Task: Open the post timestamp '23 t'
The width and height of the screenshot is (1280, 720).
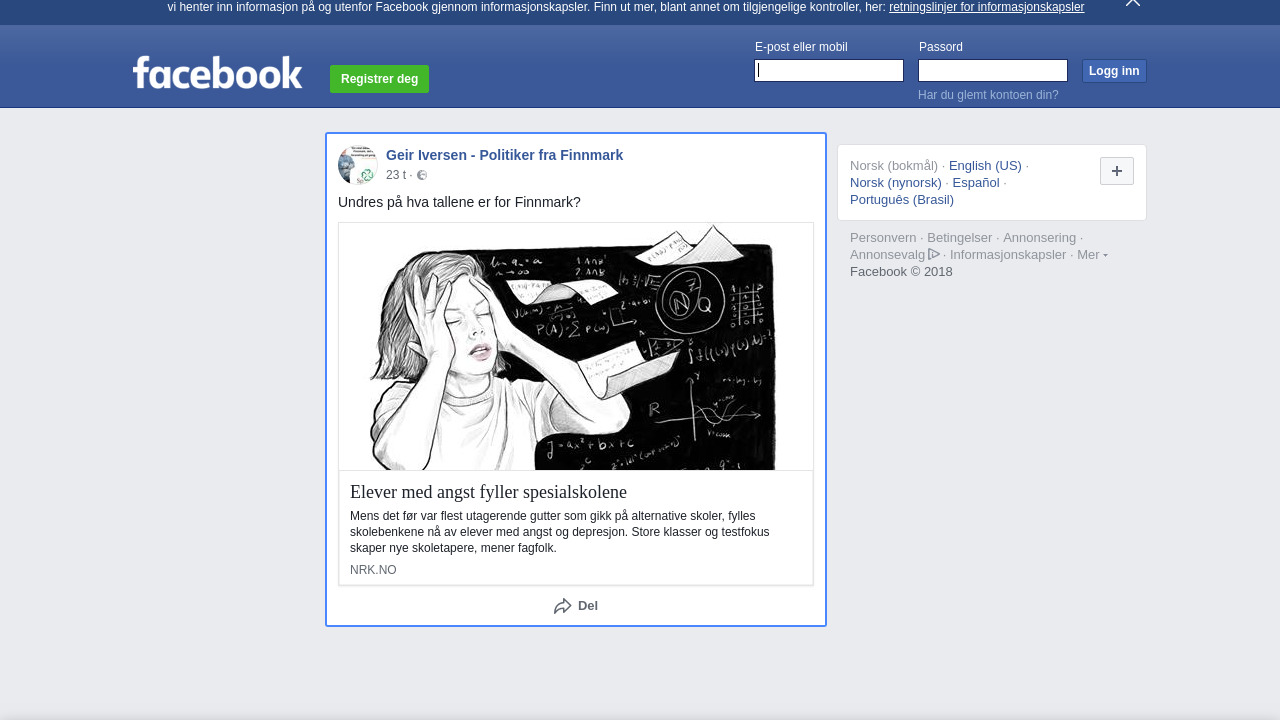Action: [396, 175]
